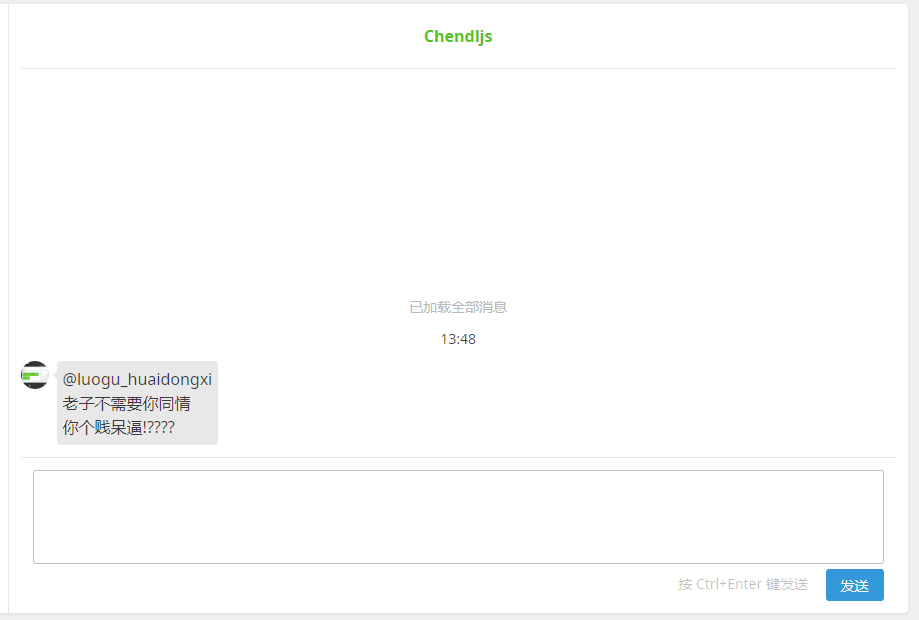This screenshot has width=919, height=620.
Task: Click the @luogu_huaidongxi mention in the bubble
Action: click(137, 380)
